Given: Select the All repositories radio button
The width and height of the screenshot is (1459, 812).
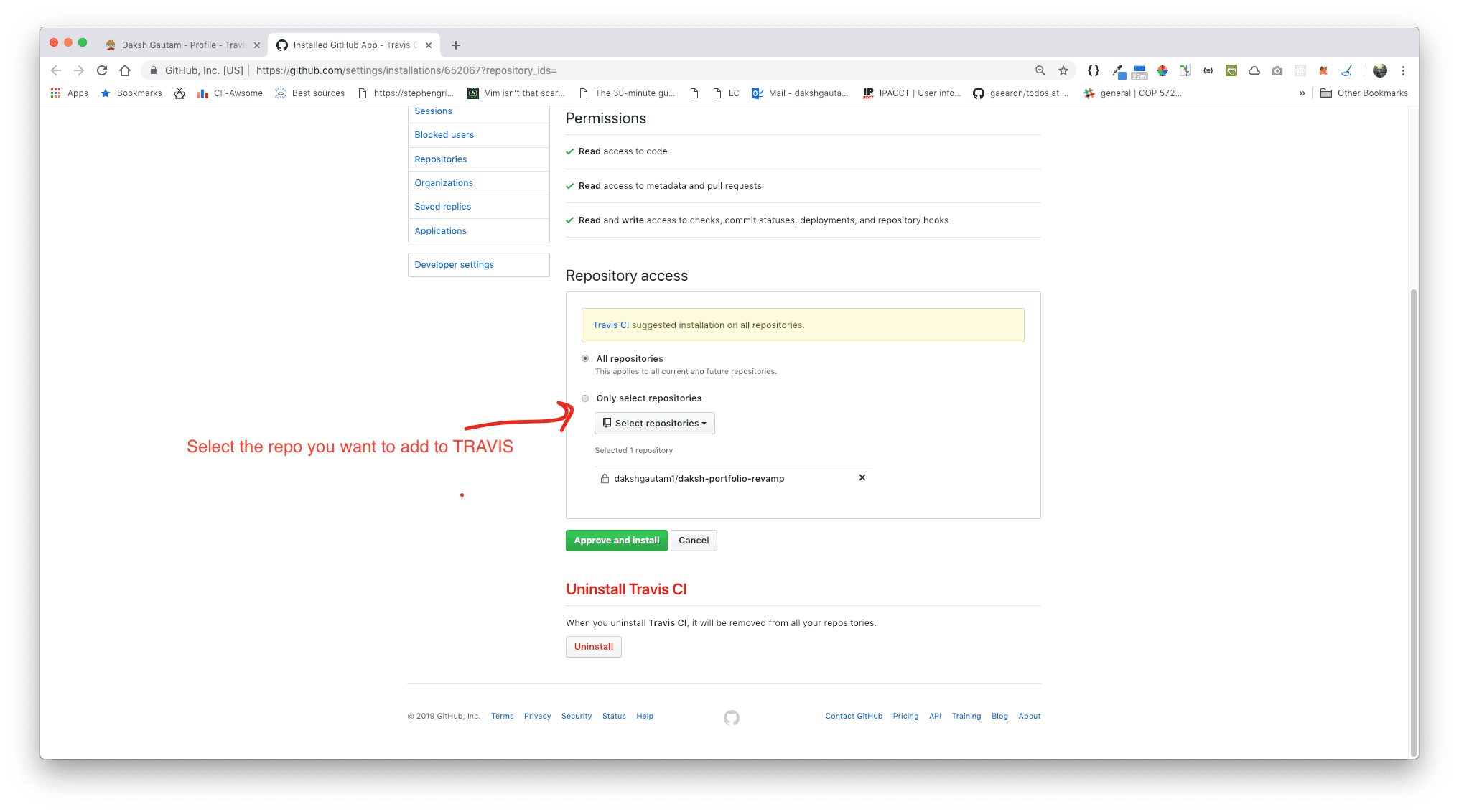Looking at the screenshot, I should pos(585,358).
